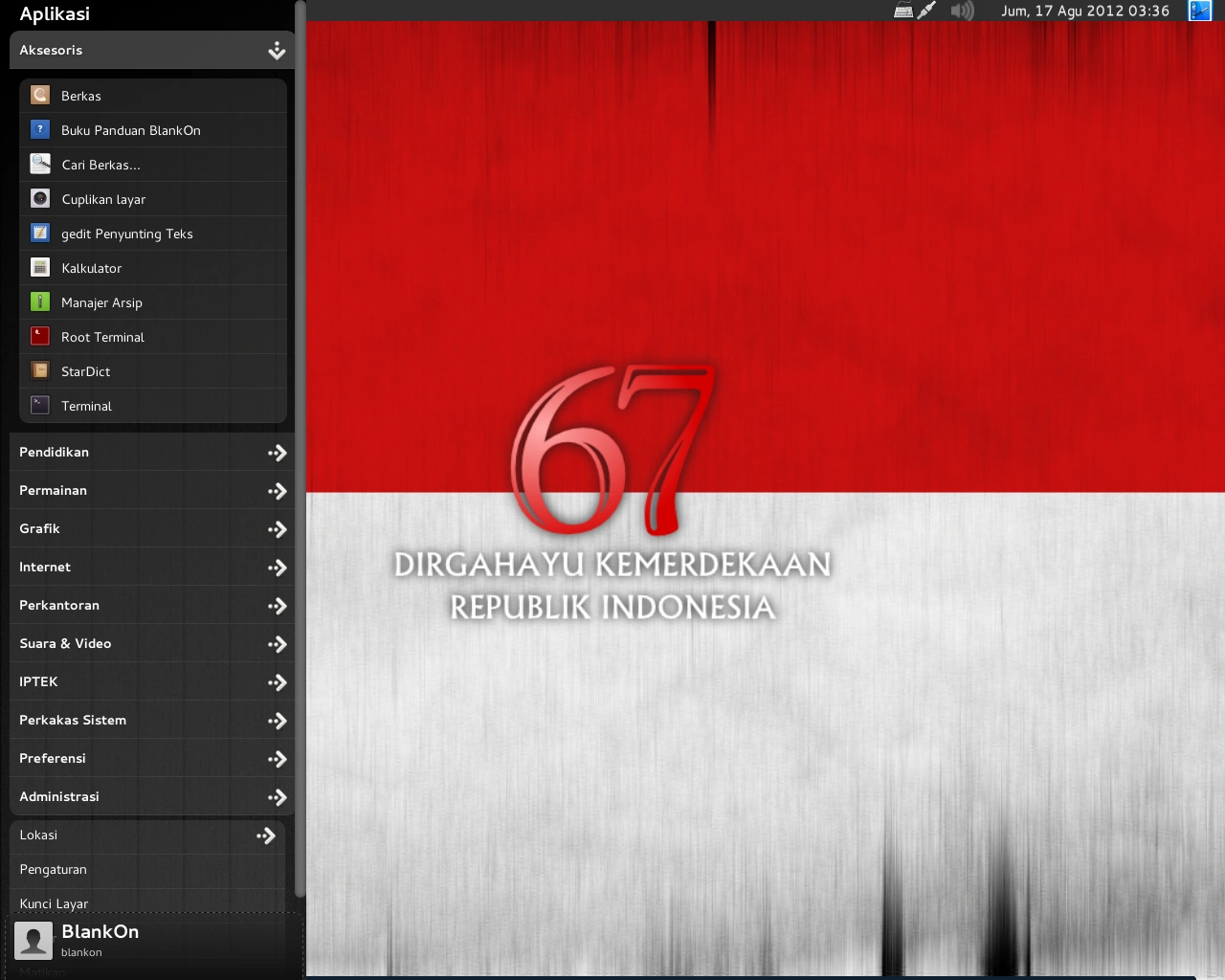Launch Buku Panduan BlankOn help icon
Viewport: 1225px width, 980px height.
coord(40,130)
